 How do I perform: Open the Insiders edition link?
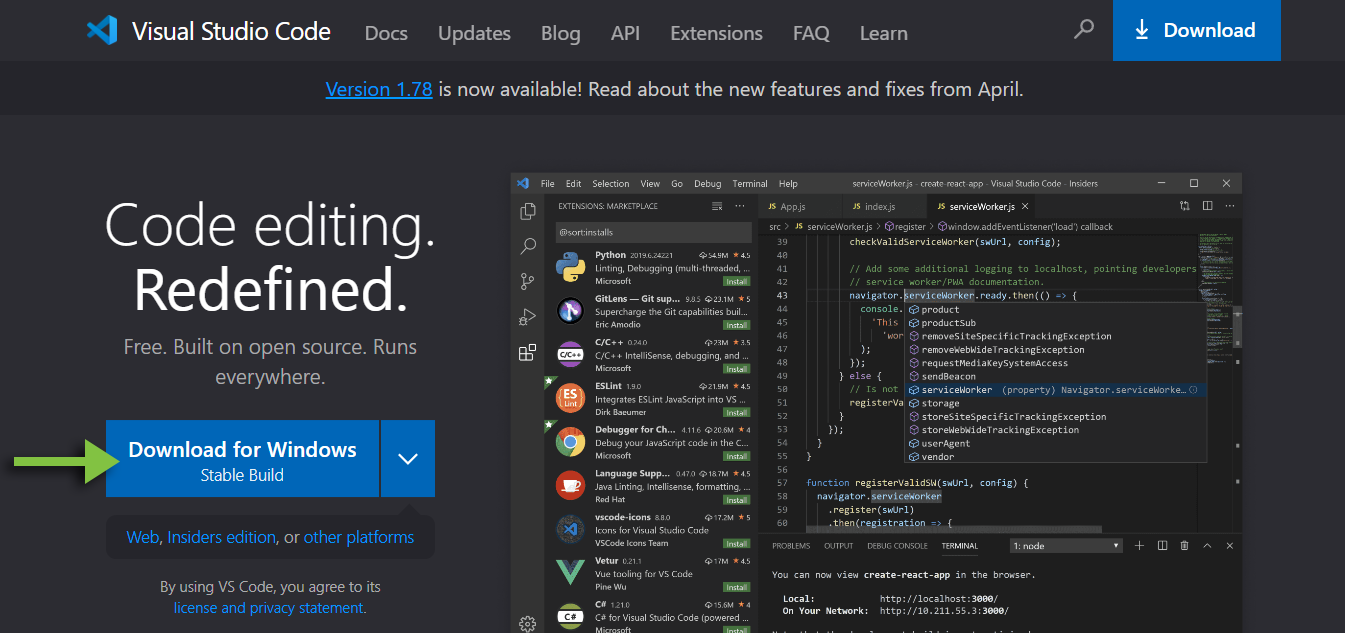click(222, 537)
